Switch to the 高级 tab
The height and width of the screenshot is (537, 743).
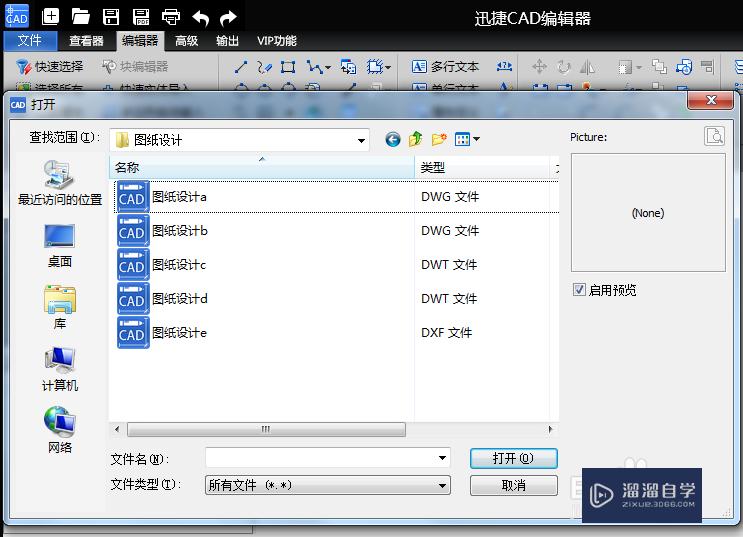(187, 41)
